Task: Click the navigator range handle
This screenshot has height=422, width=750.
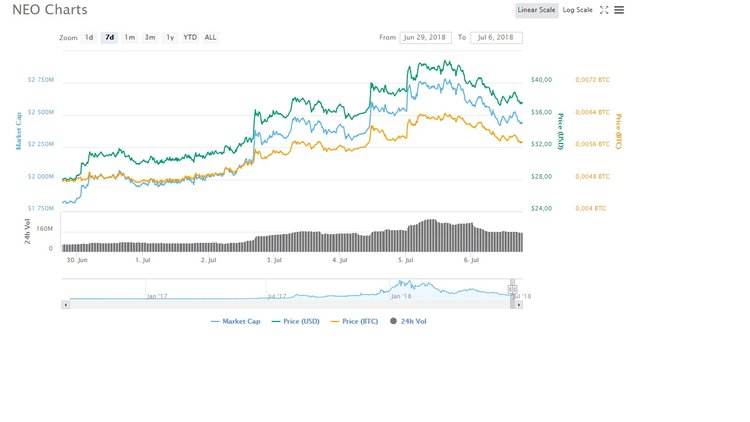Action: pos(512,289)
